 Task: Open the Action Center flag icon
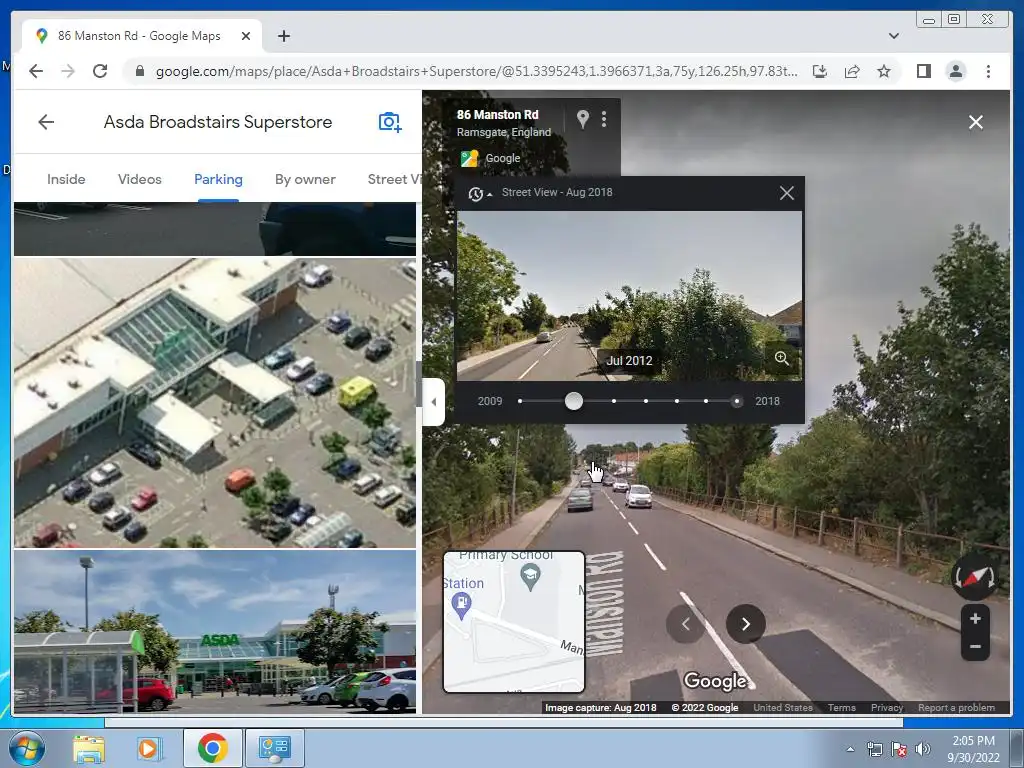(x=899, y=749)
